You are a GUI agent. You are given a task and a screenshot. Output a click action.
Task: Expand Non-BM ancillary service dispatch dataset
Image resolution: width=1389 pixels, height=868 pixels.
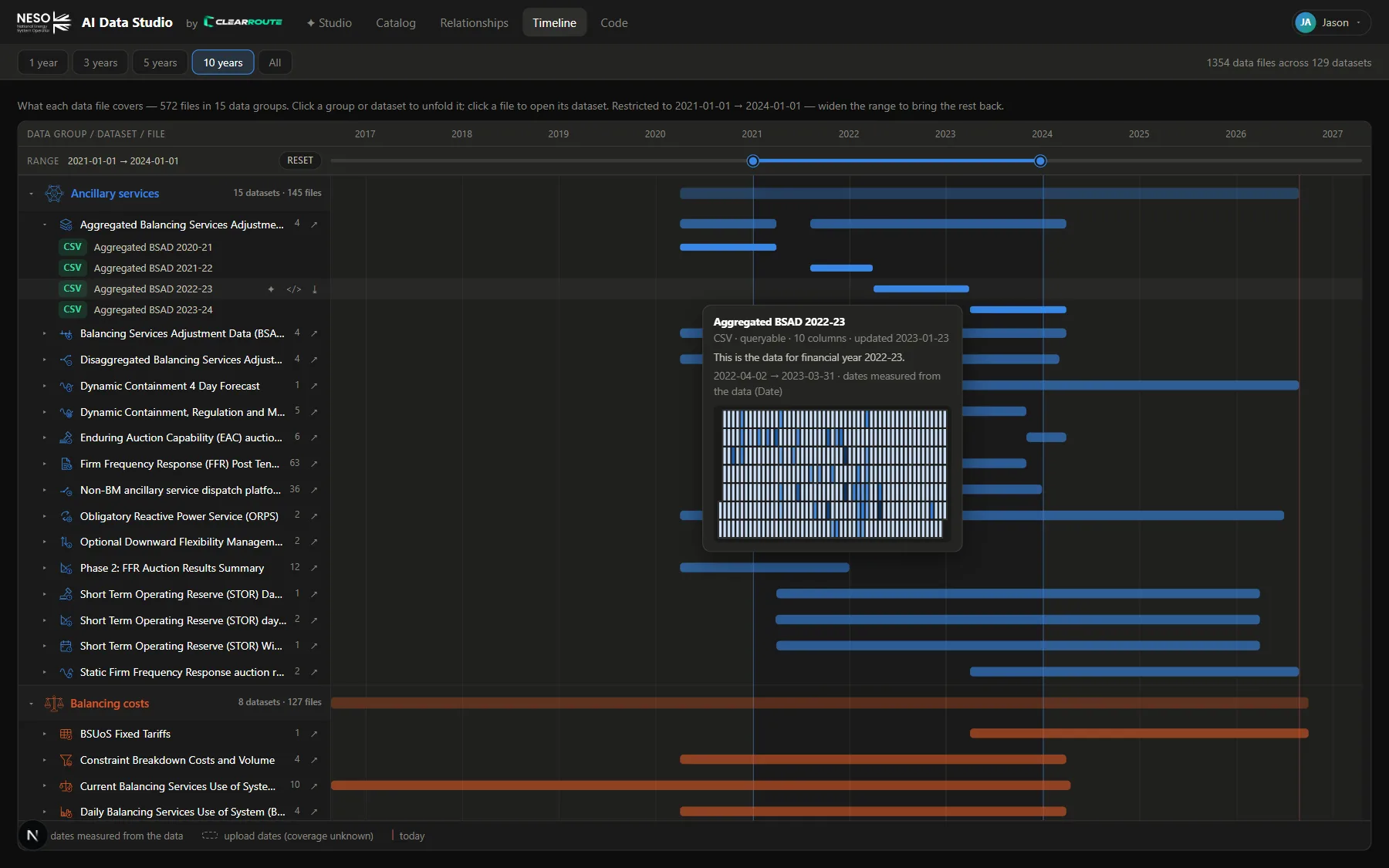point(44,490)
